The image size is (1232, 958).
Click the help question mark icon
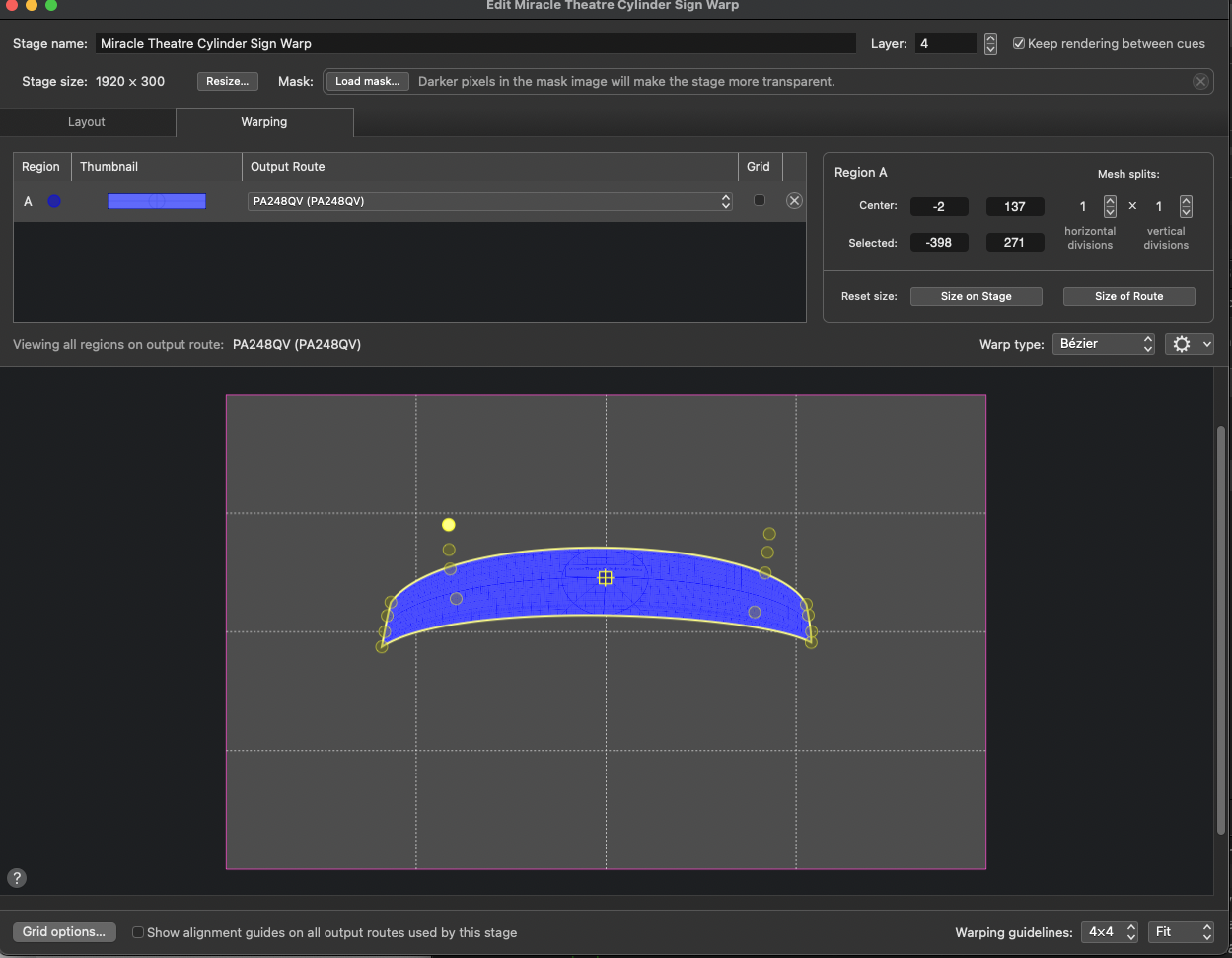(16, 877)
